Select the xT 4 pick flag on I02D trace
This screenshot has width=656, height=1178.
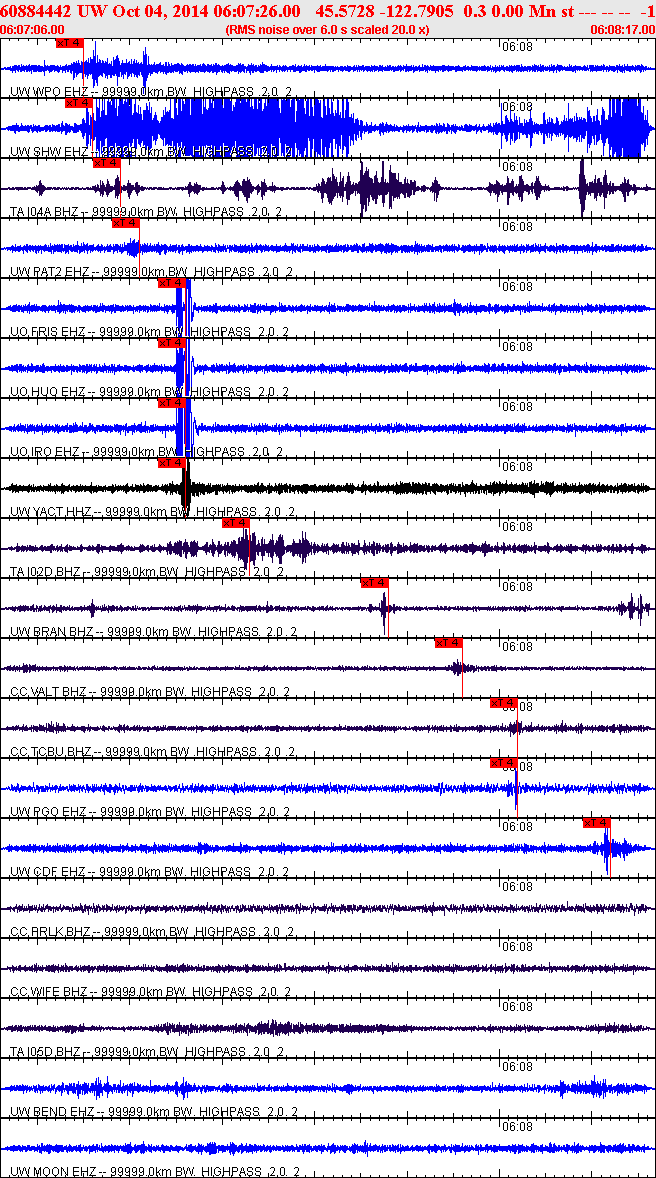click(x=236, y=524)
